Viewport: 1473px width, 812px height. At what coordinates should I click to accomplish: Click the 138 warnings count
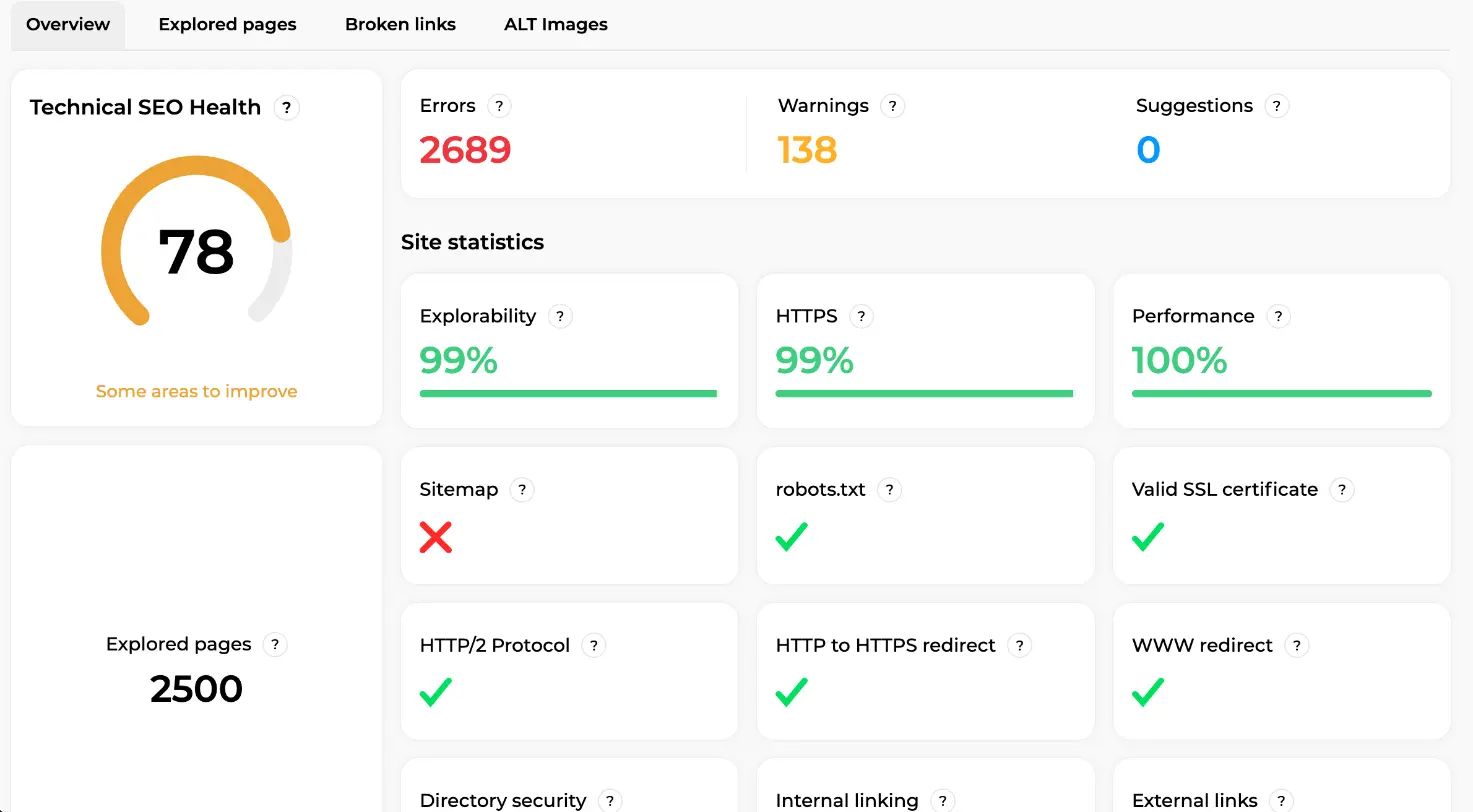tap(807, 150)
